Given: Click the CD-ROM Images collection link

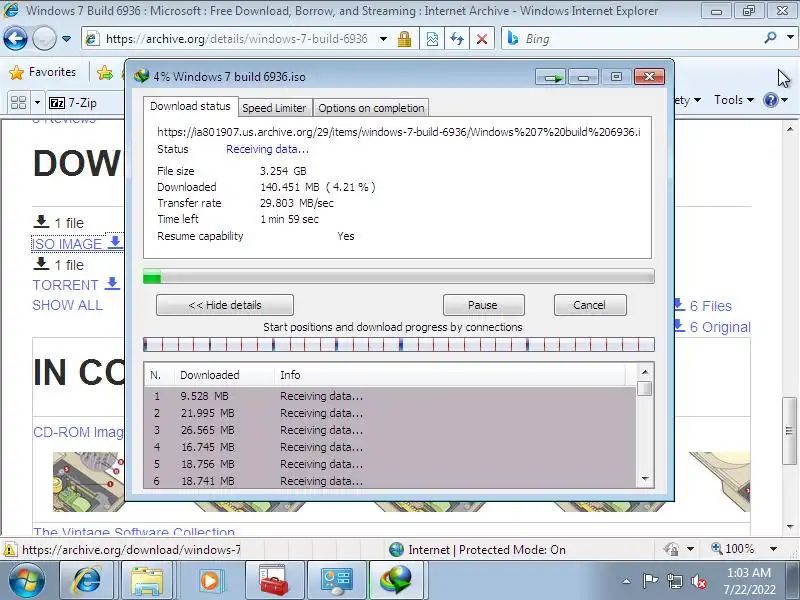Looking at the screenshot, I should click(78, 432).
